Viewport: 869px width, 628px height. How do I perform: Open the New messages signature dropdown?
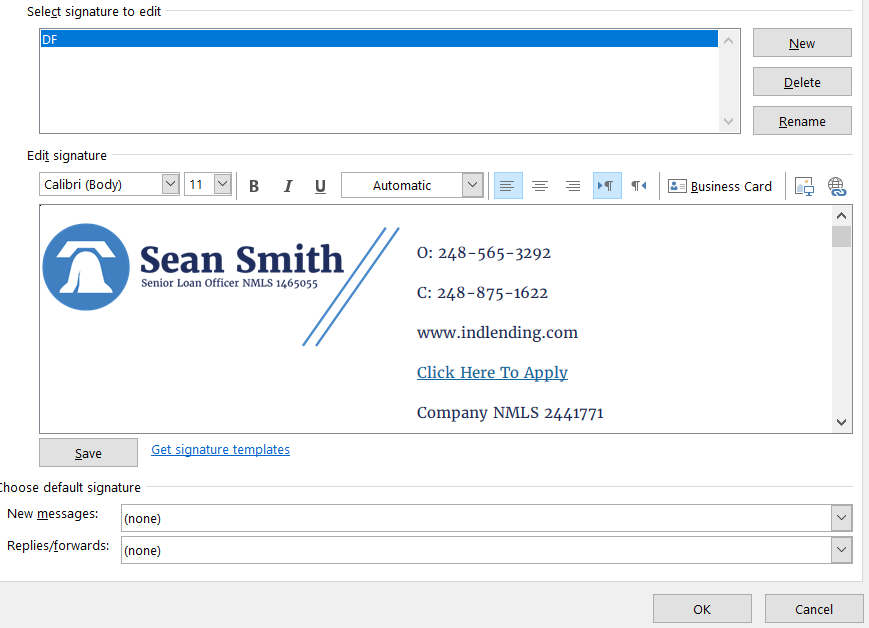click(841, 518)
